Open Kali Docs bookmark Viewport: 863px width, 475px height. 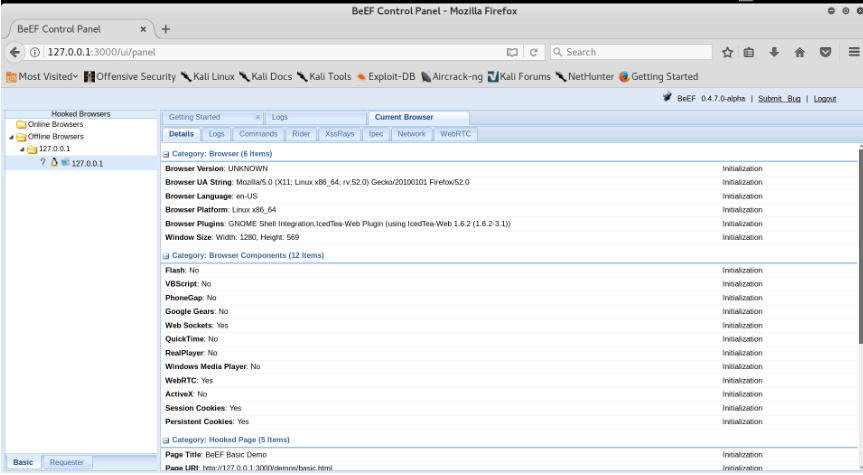click(266, 77)
